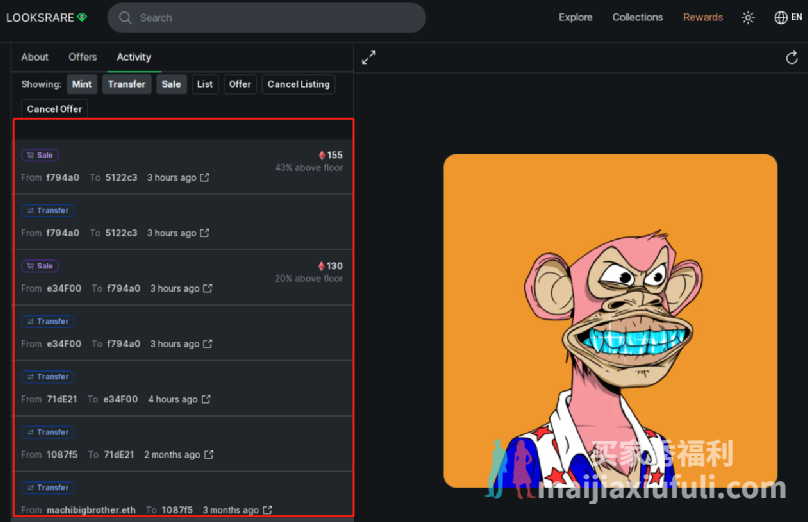Select the Activity tab
The width and height of the screenshot is (808, 522).
point(134,57)
